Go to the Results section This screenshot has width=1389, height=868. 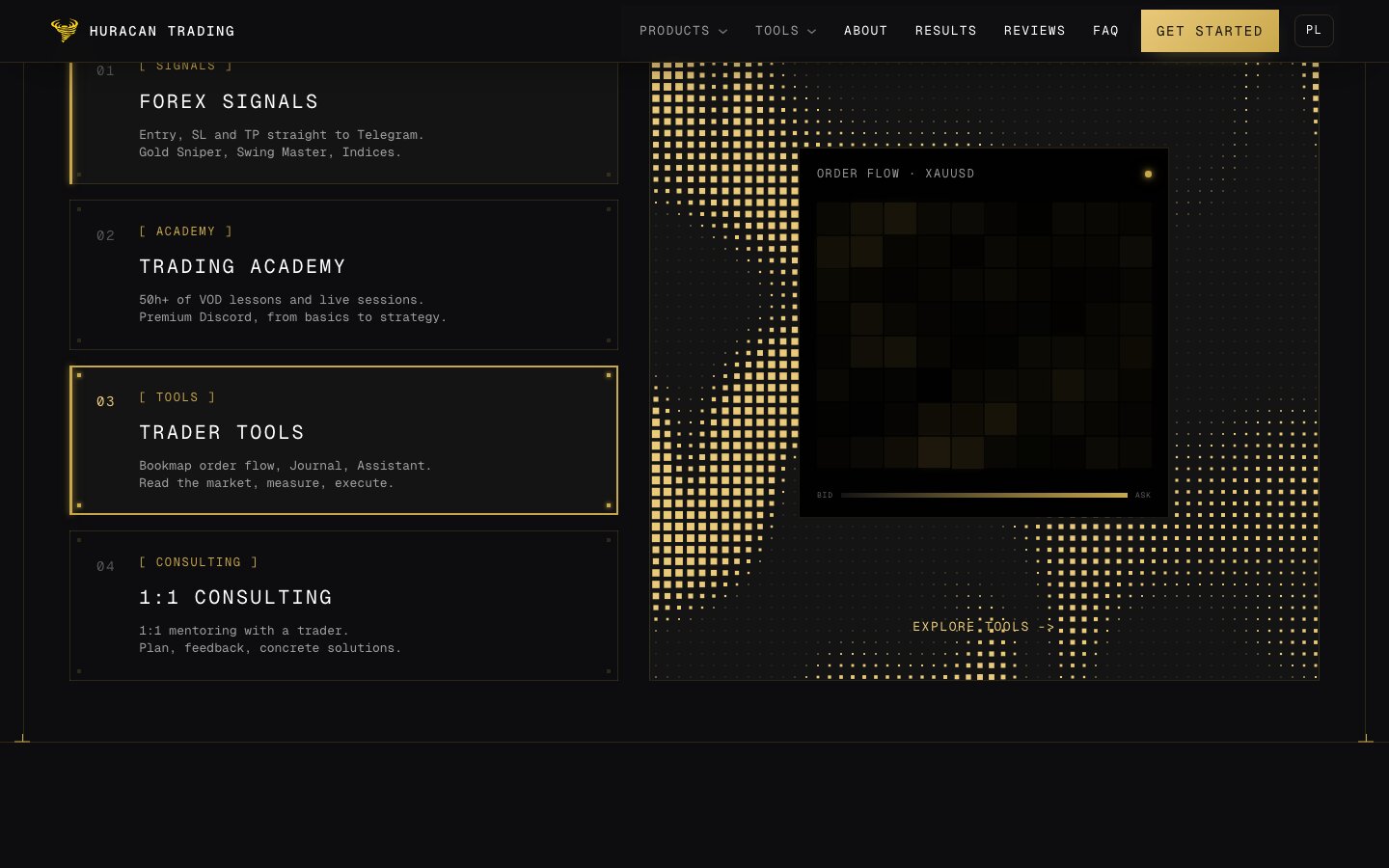945,31
